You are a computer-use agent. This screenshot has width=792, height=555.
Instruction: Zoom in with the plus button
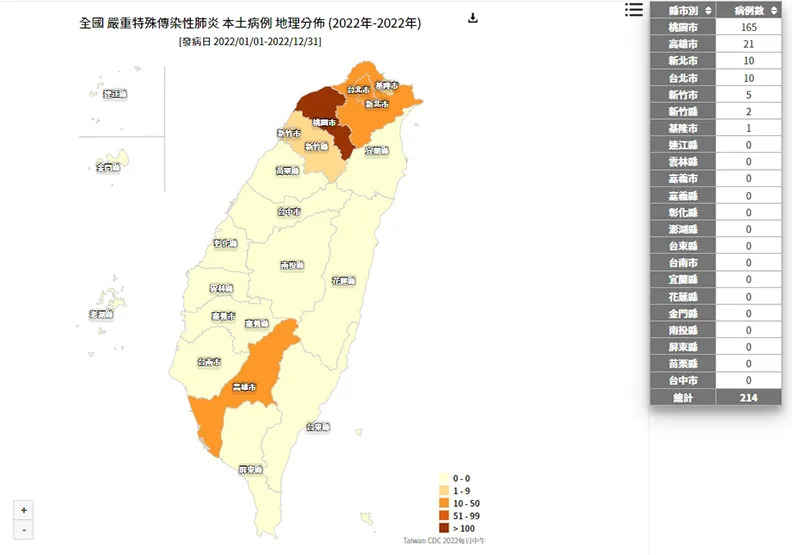pyautogui.click(x=23, y=510)
